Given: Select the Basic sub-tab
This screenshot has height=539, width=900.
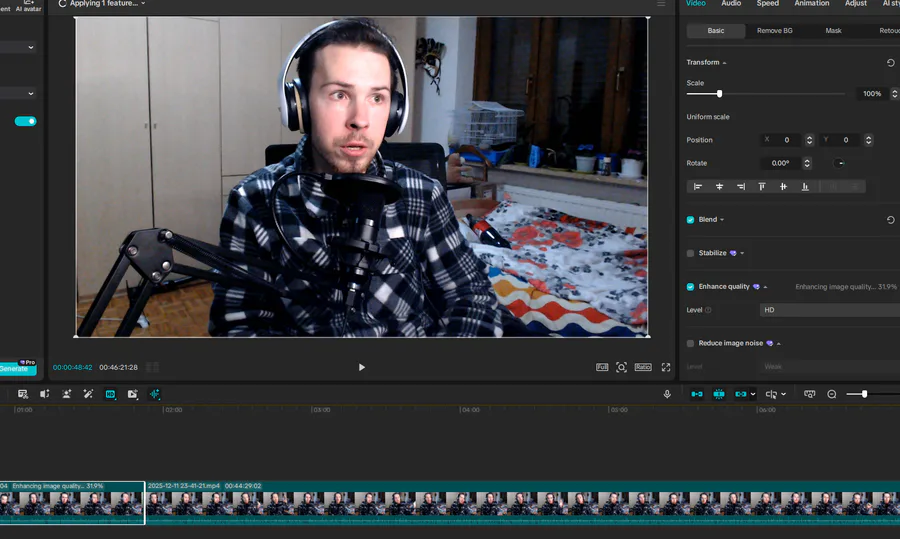Looking at the screenshot, I should (x=716, y=31).
